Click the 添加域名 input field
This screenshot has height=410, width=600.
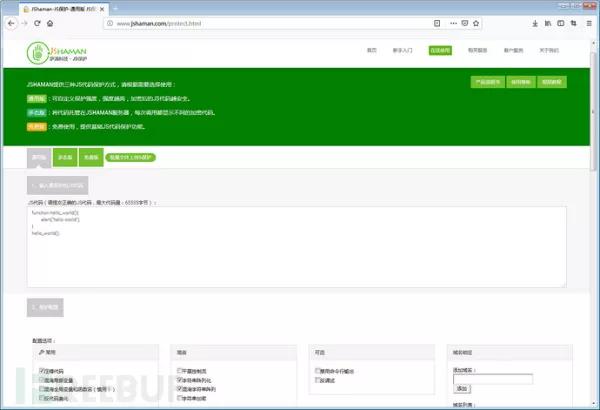[493, 379]
